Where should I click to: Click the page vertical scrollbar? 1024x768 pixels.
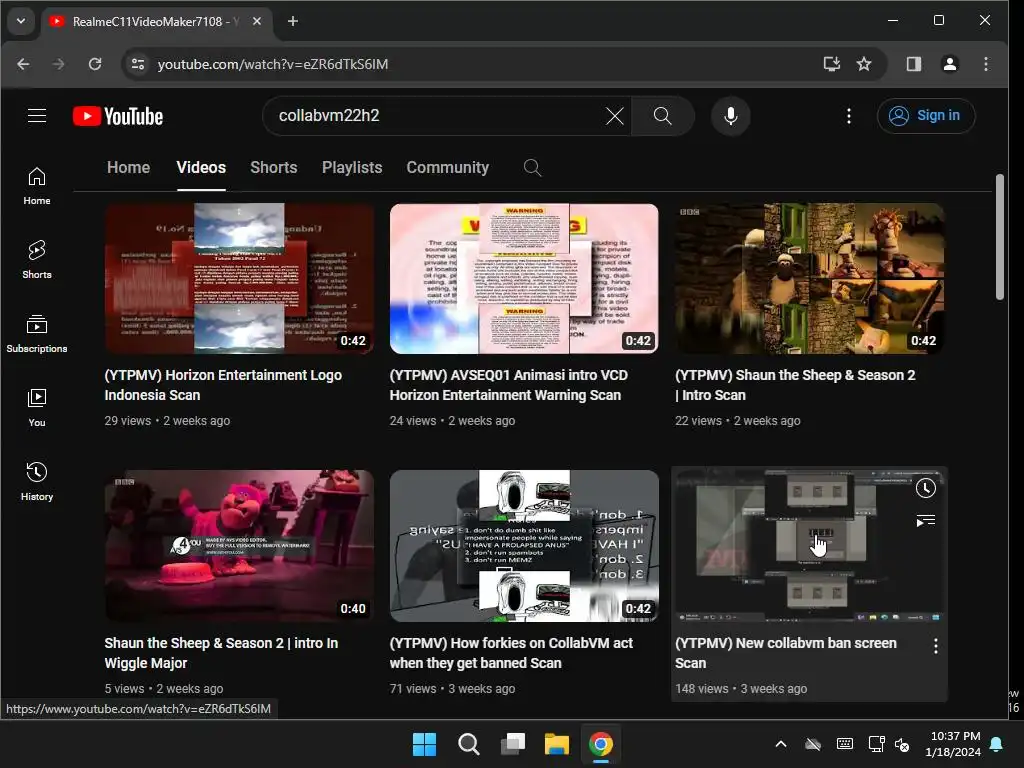(x=1000, y=236)
